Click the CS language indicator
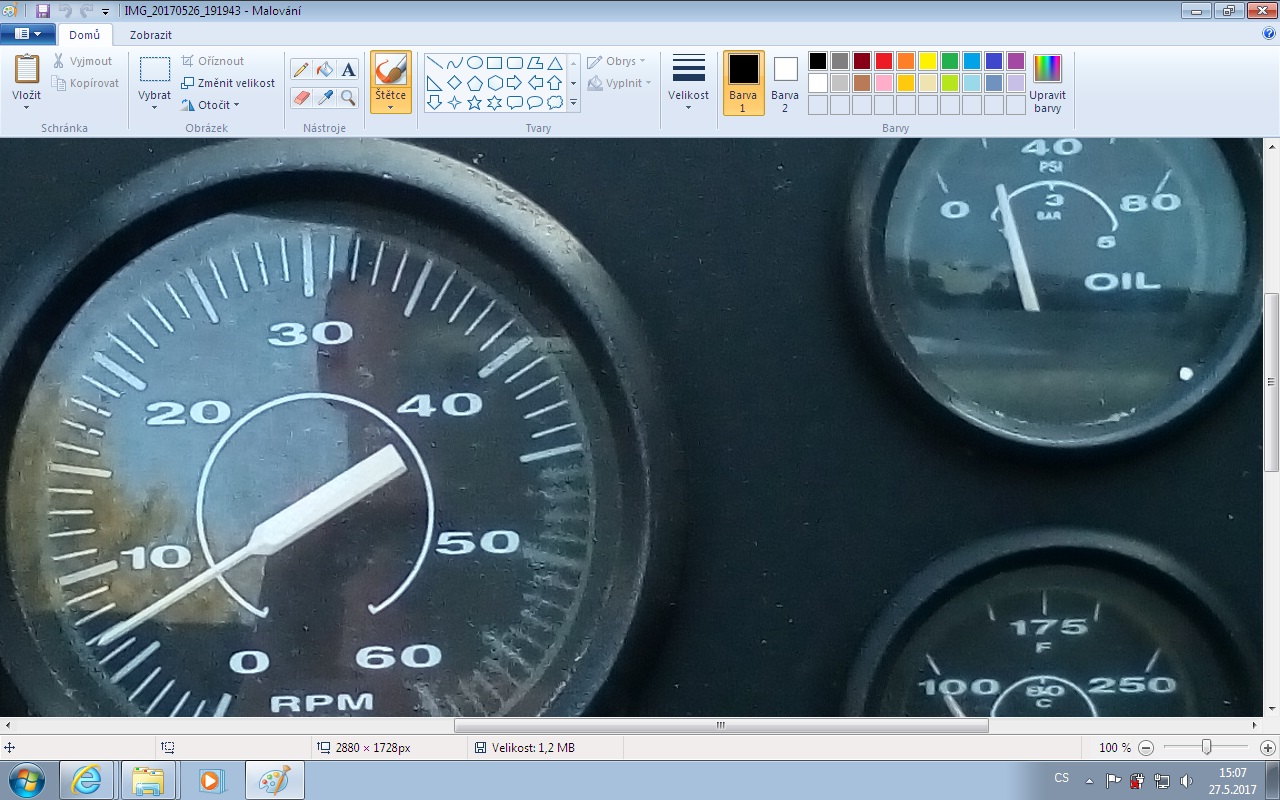Viewport: 1280px width, 800px height. coord(1062,778)
